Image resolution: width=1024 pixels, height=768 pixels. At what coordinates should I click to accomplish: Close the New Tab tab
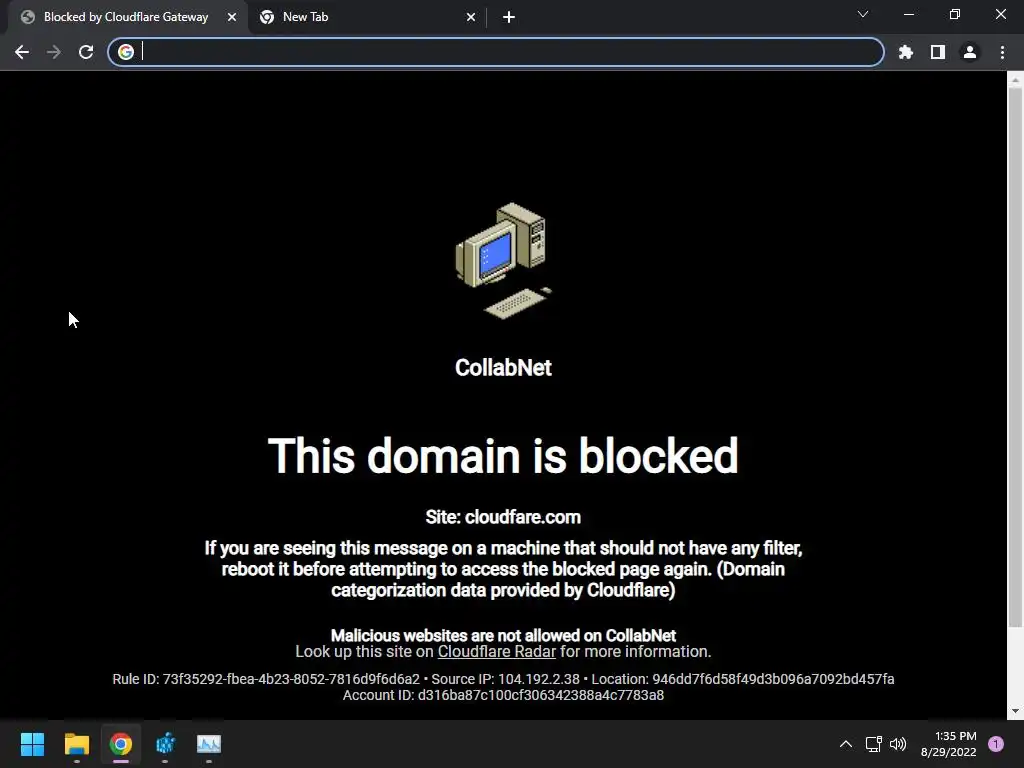click(471, 18)
